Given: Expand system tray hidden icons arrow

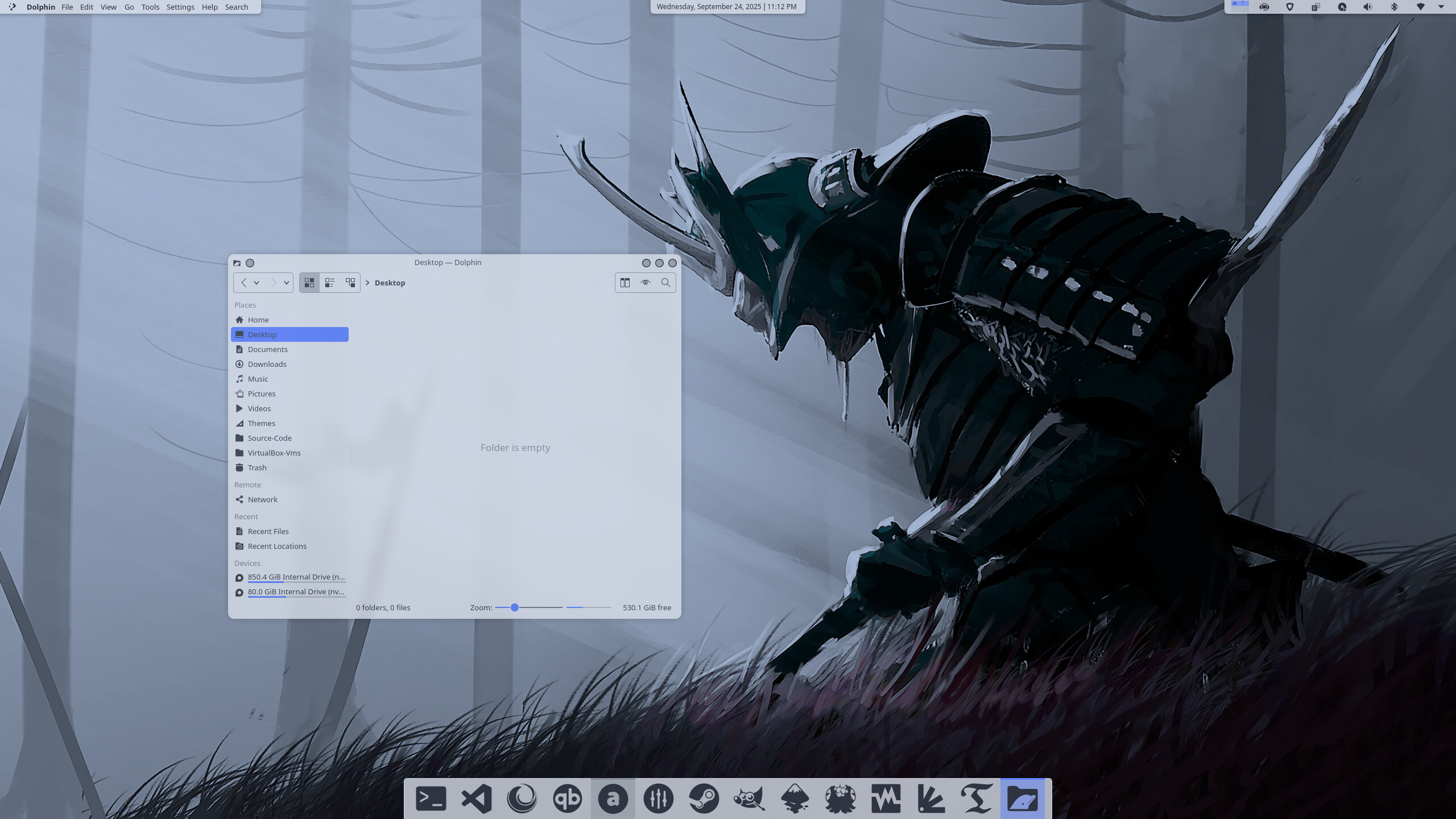Looking at the screenshot, I should click(x=1441, y=7).
